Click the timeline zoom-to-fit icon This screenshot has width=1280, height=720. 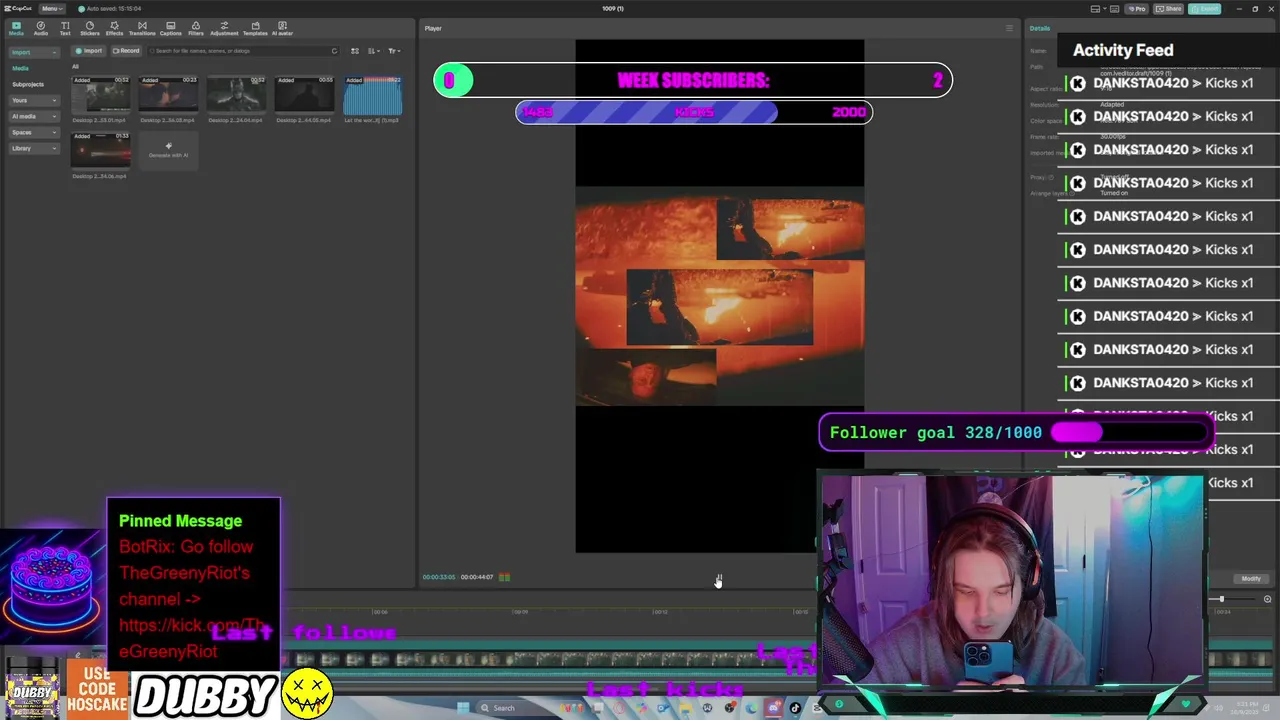coord(1267,599)
